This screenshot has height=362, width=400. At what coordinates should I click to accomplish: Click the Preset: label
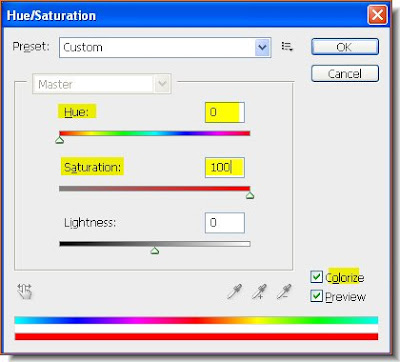(x=31, y=47)
